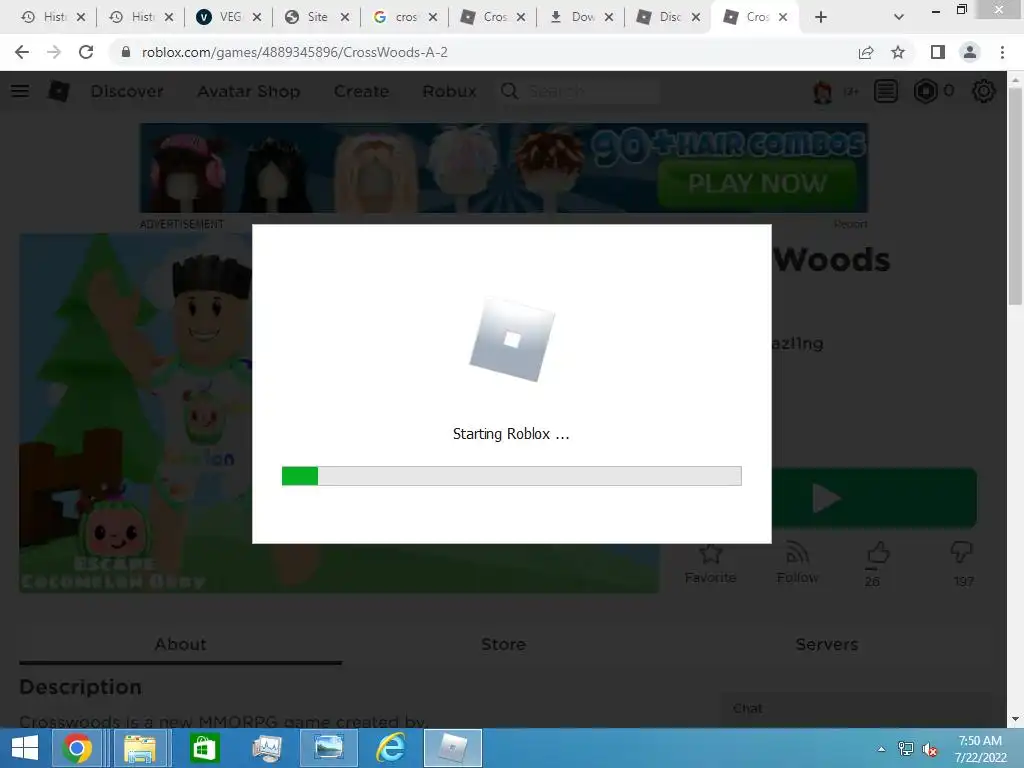Screen dimensions: 1024x768
Task: Switch to the Store tab
Action: click(x=504, y=645)
